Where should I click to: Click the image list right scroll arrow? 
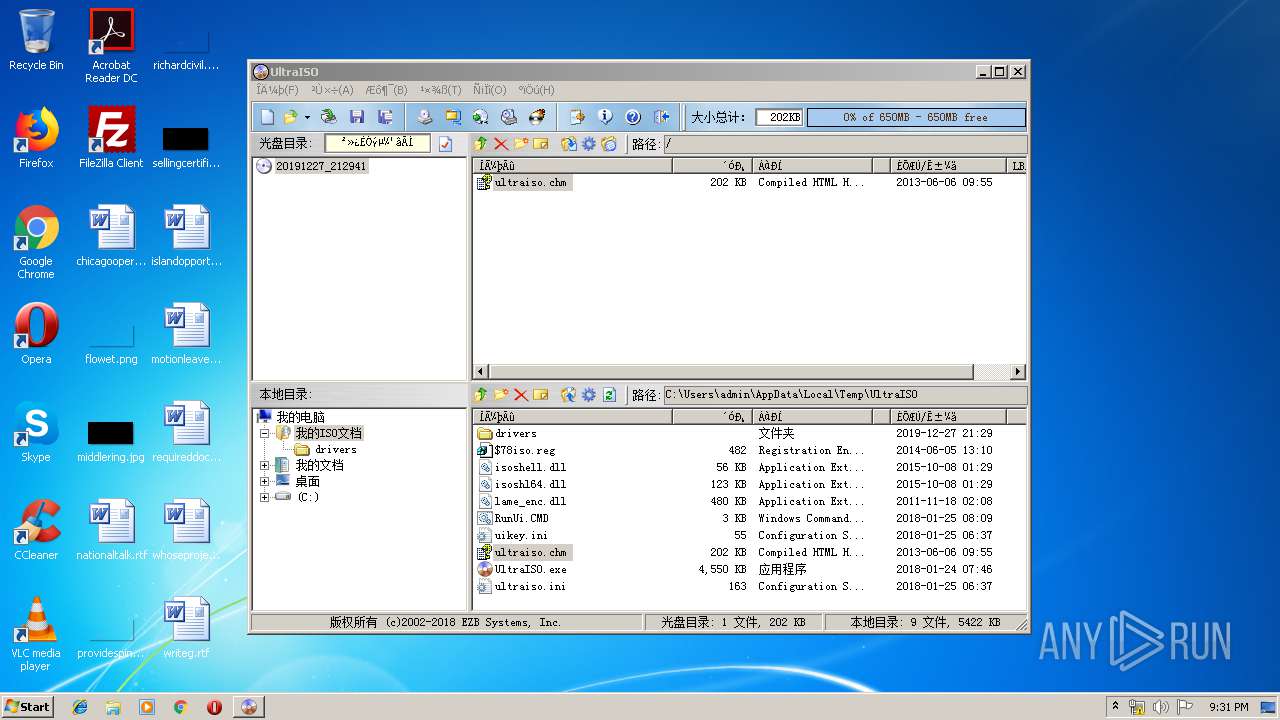click(x=1018, y=372)
